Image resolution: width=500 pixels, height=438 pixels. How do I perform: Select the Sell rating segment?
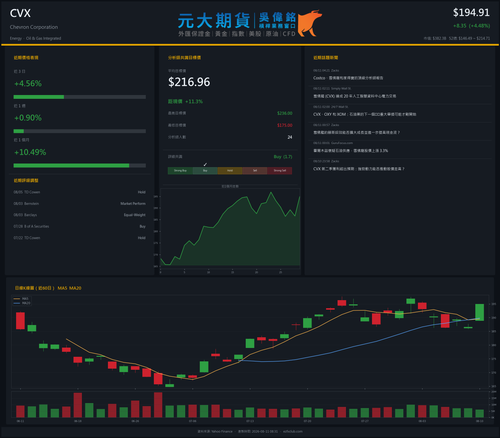[255, 171]
